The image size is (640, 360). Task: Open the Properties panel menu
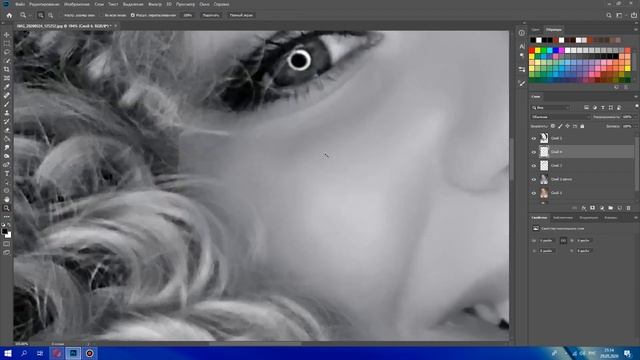click(x=636, y=218)
